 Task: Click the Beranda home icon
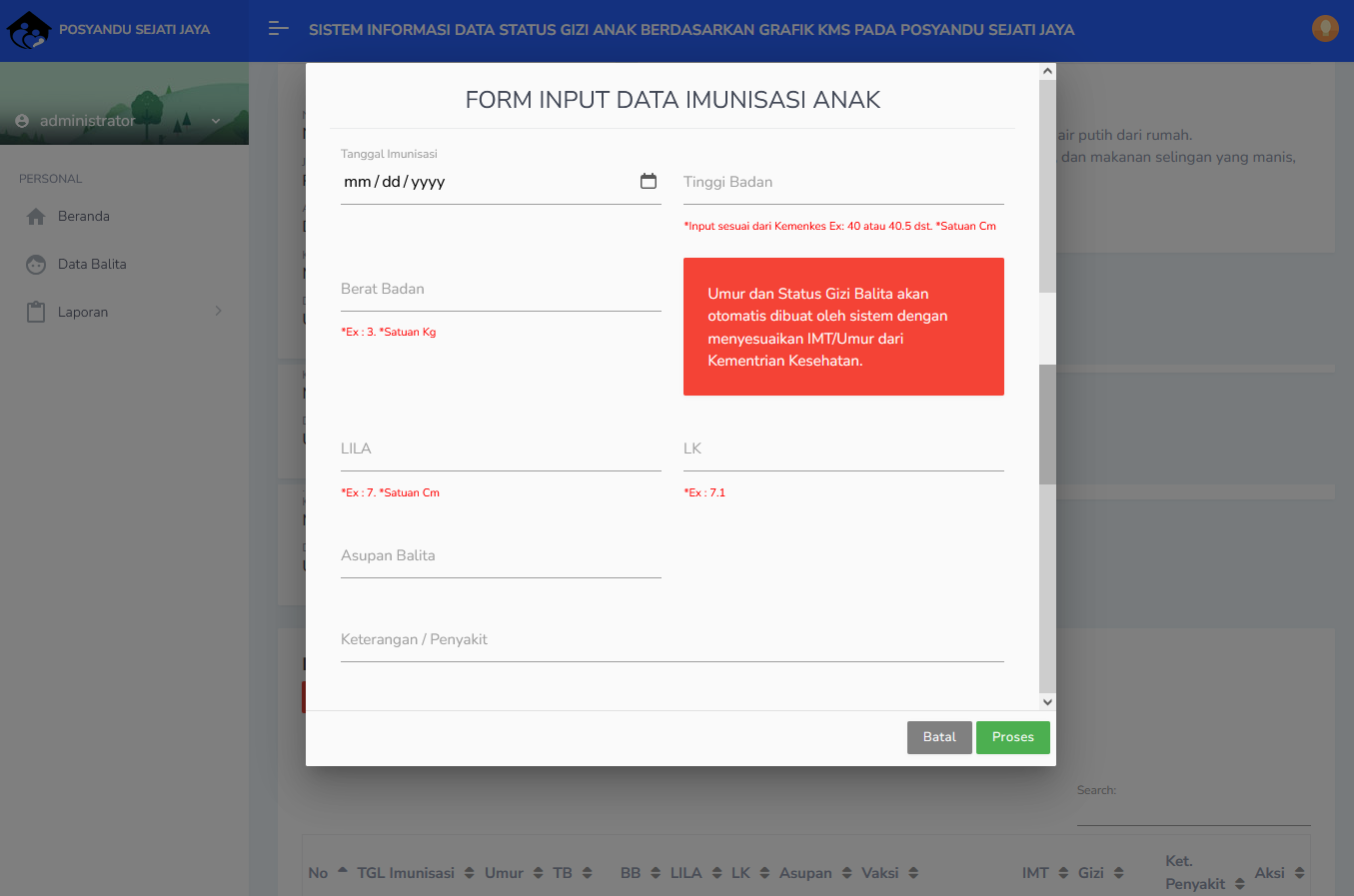(36, 217)
